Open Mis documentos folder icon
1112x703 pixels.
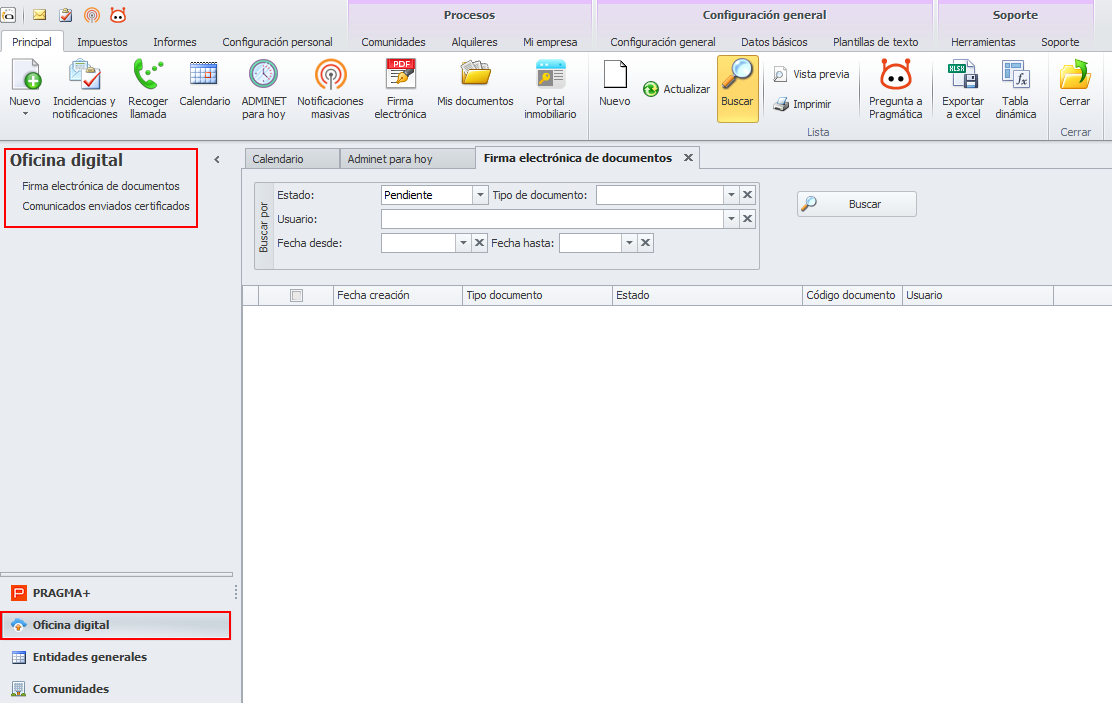pyautogui.click(x=475, y=74)
